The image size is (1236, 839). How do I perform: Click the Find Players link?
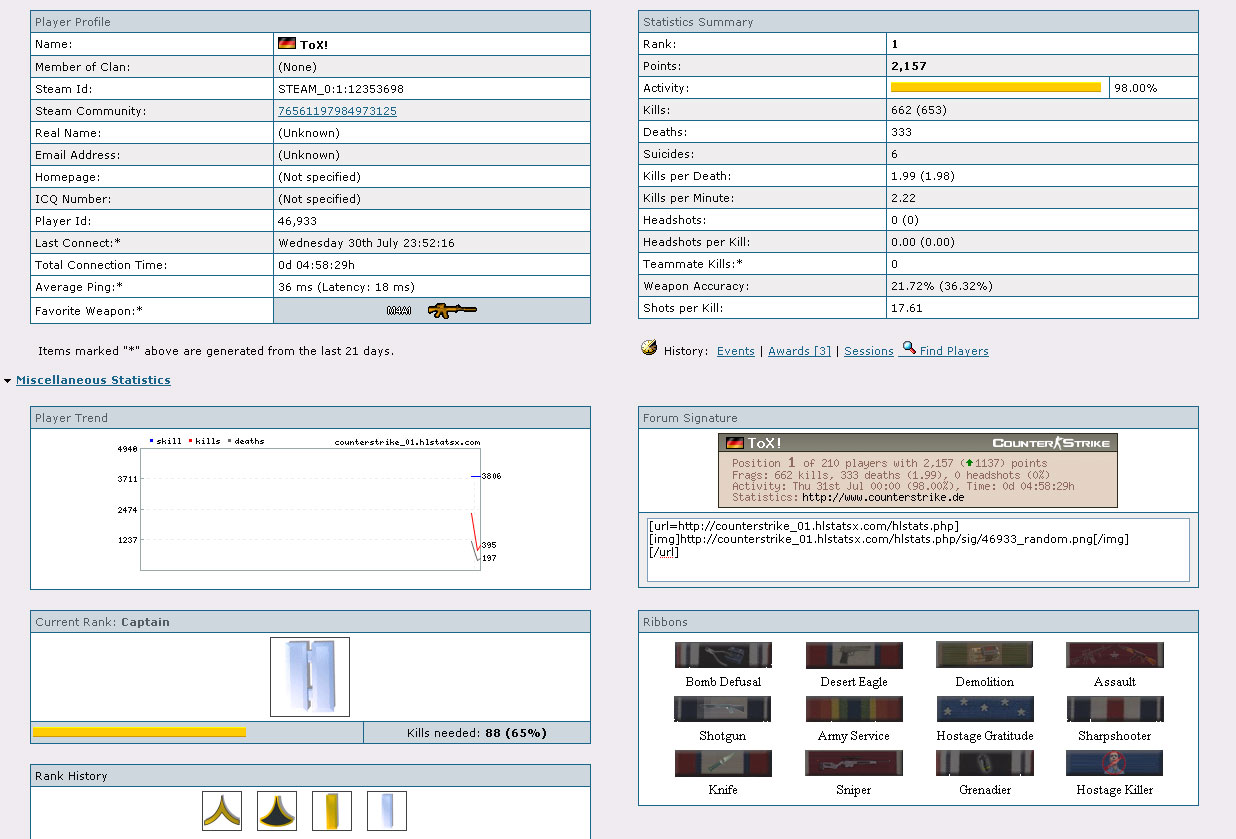[x=953, y=351]
